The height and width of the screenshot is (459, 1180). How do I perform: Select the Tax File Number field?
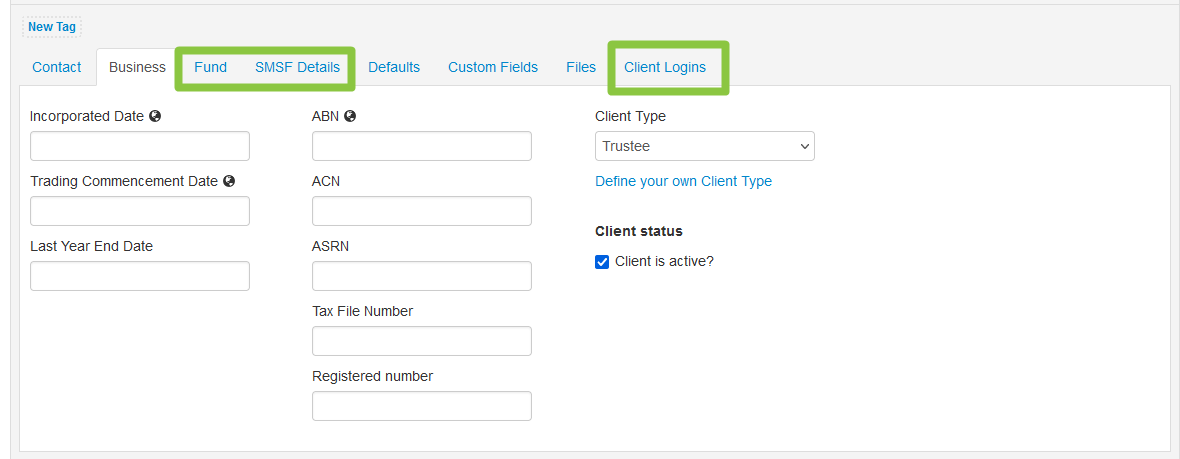[422, 341]
